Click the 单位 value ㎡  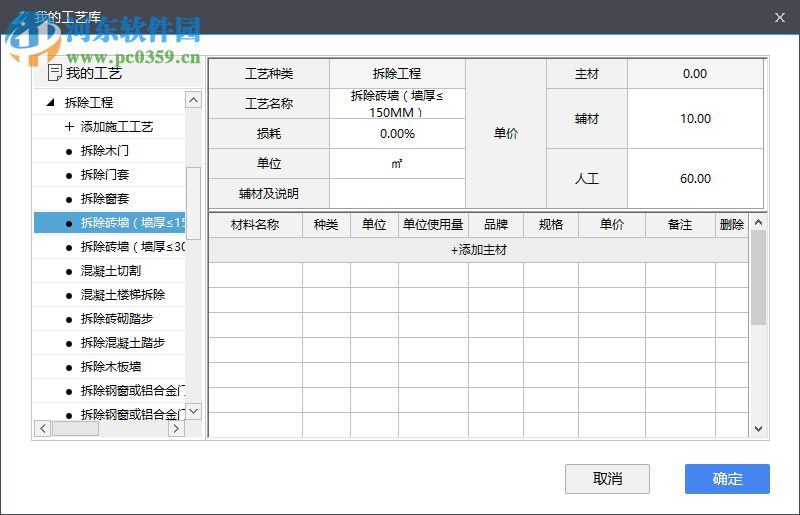tap(397, 164)
